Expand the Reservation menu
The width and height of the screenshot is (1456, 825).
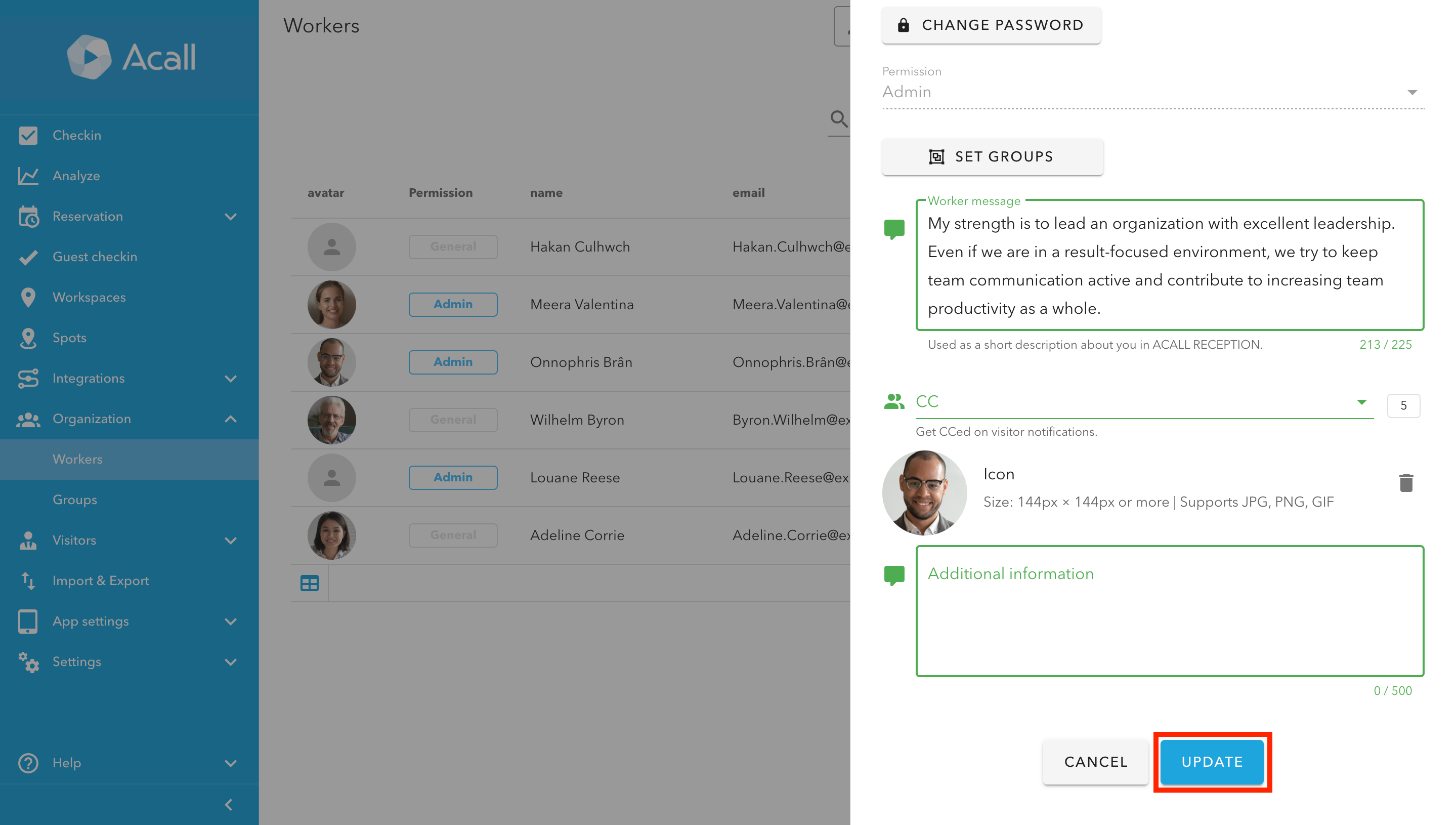[230, 217]
